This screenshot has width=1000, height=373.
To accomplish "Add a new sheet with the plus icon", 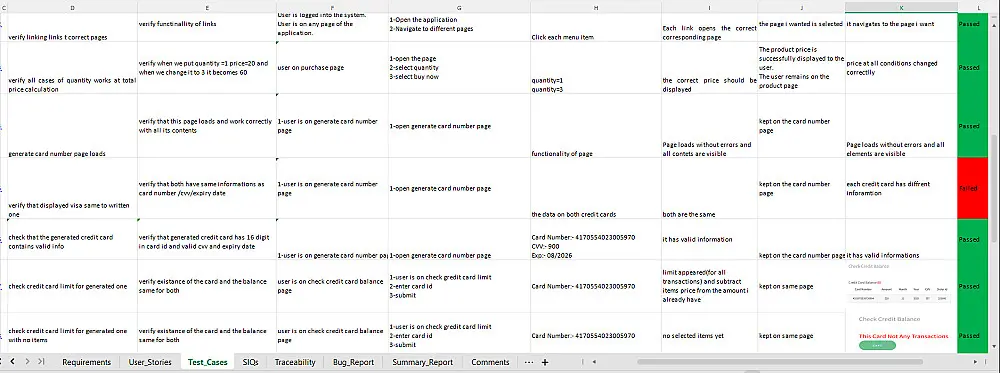I will pos(545,362).
